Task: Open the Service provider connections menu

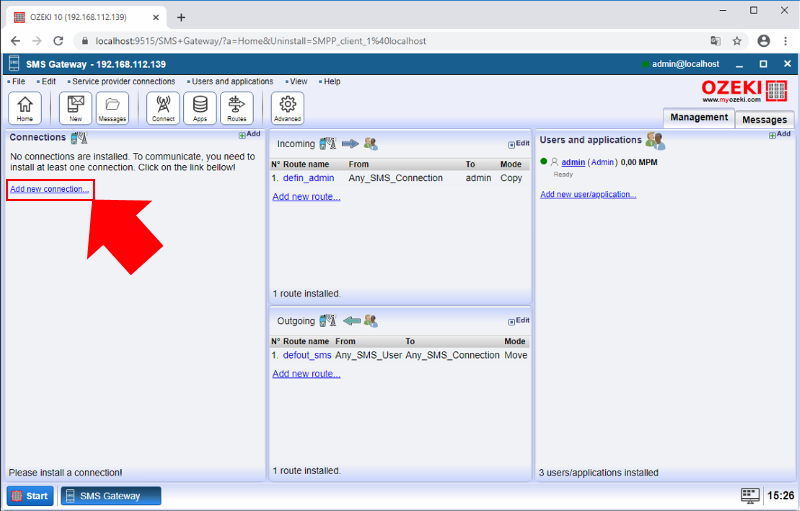Action: (123, 82)
